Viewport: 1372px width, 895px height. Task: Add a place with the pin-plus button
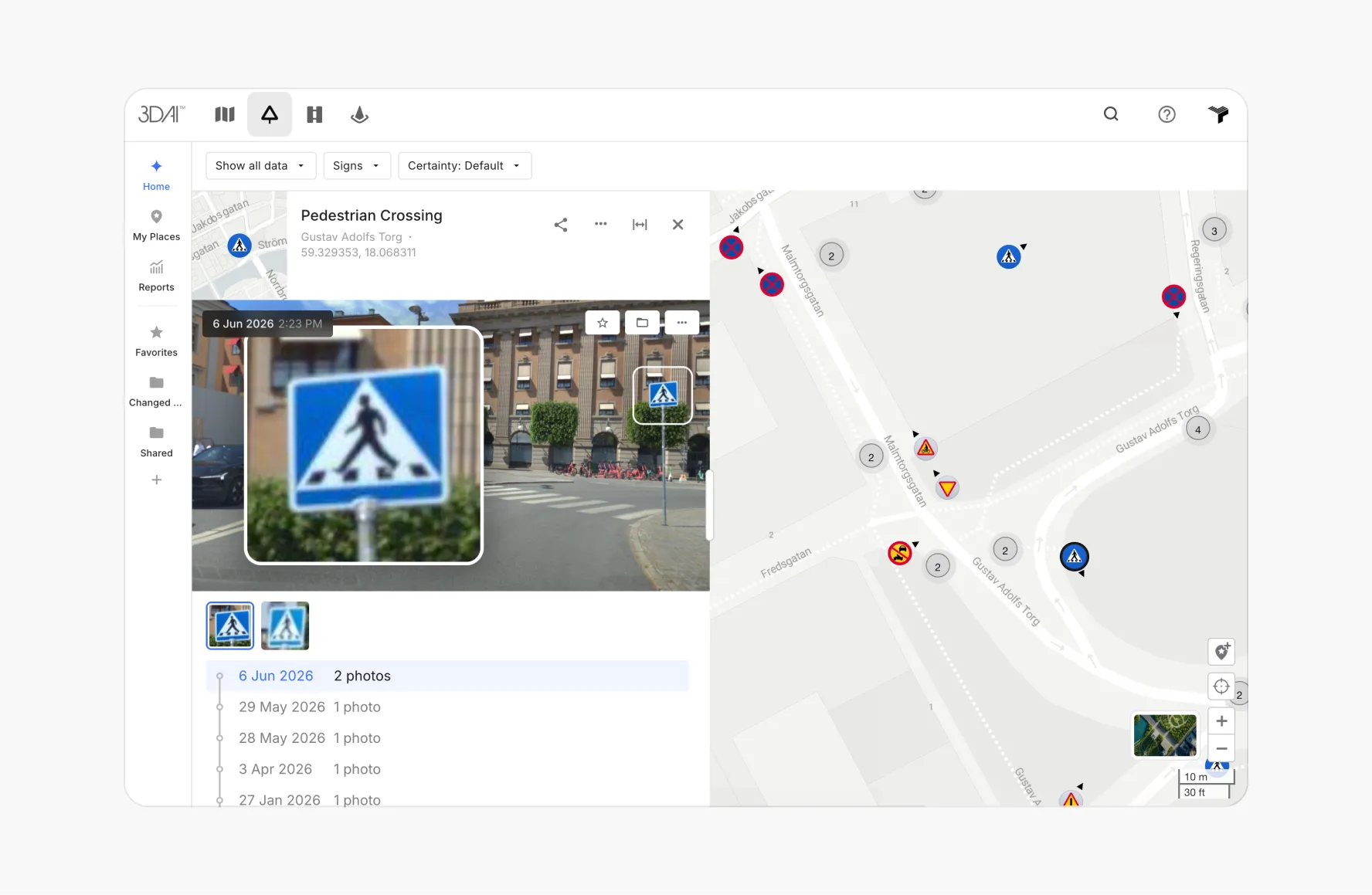click(1221, 652)
